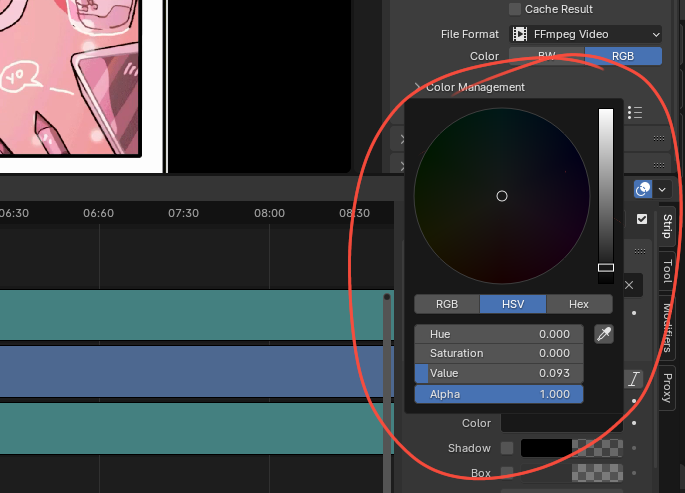
Task: Click animate dot beside the Shadow row
Action: [634, 448]
